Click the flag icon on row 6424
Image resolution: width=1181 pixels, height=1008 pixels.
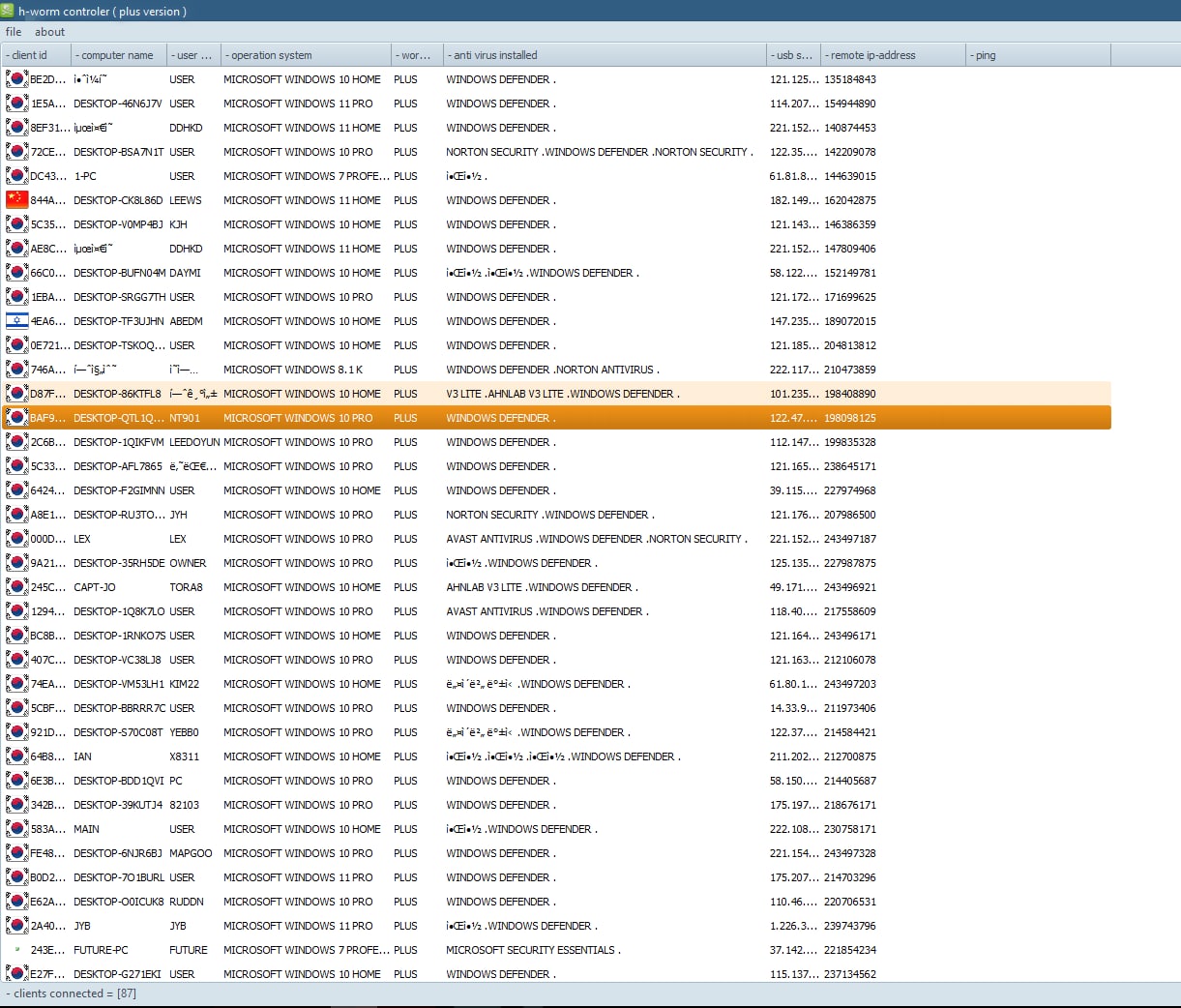click(x=16, y=490)
